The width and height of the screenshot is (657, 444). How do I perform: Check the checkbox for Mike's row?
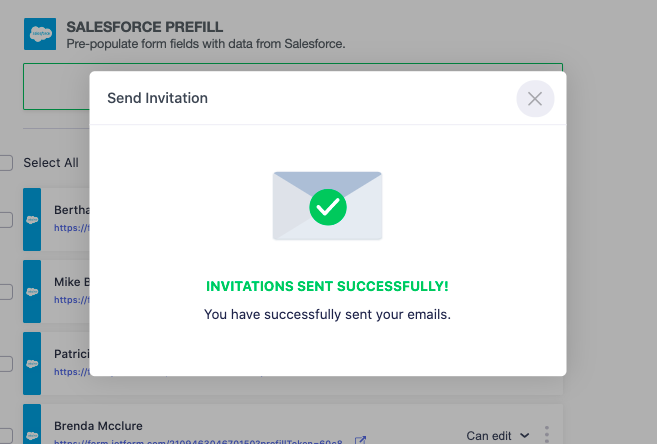(6, 292)
